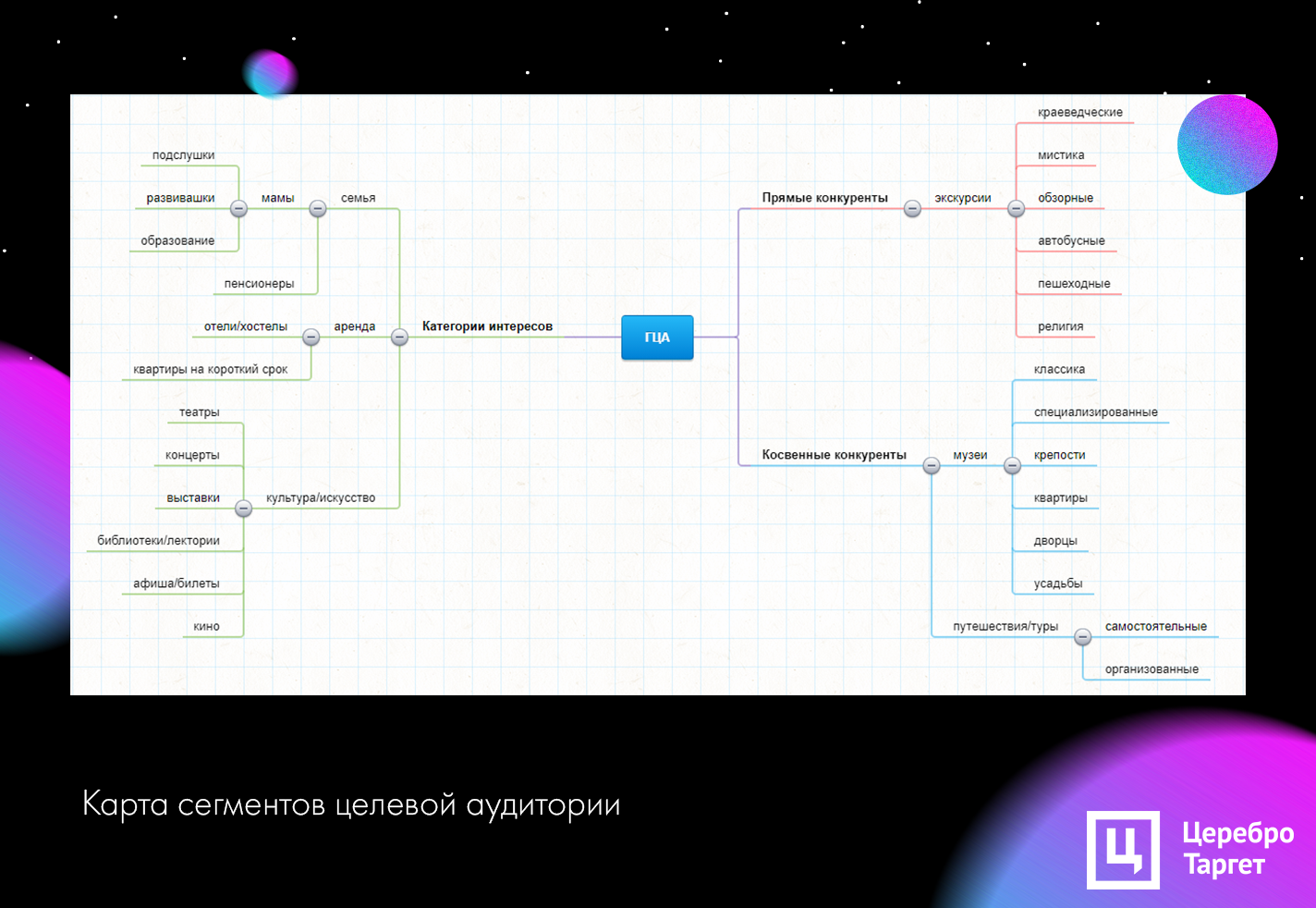The image size is (1316, 908).
Task: Select the пенсионеры node
Action: pos(259,284)
